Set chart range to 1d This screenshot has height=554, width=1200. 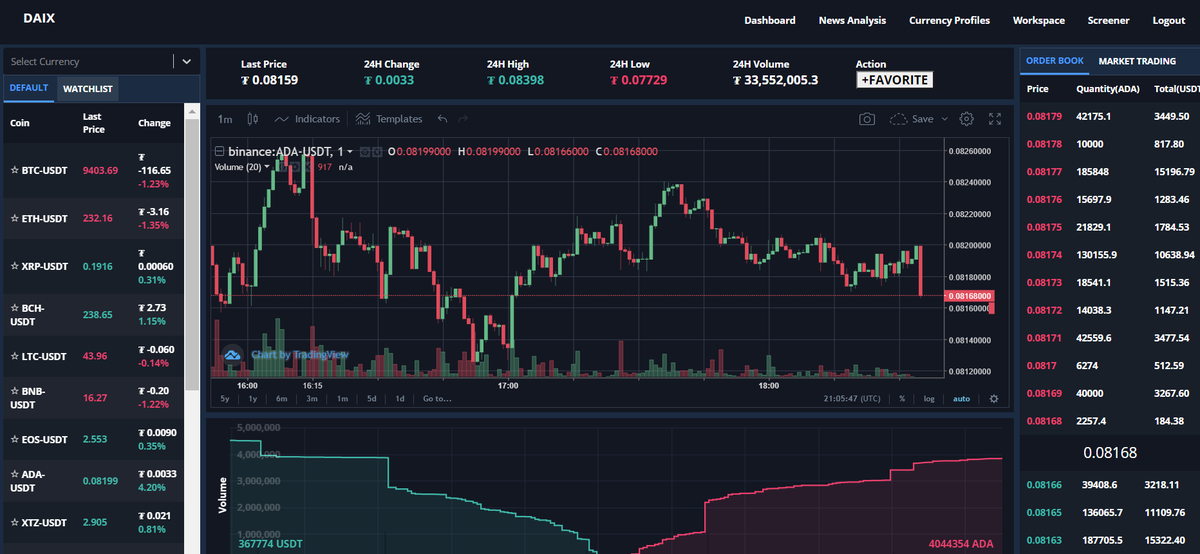[x=400, y=398]
